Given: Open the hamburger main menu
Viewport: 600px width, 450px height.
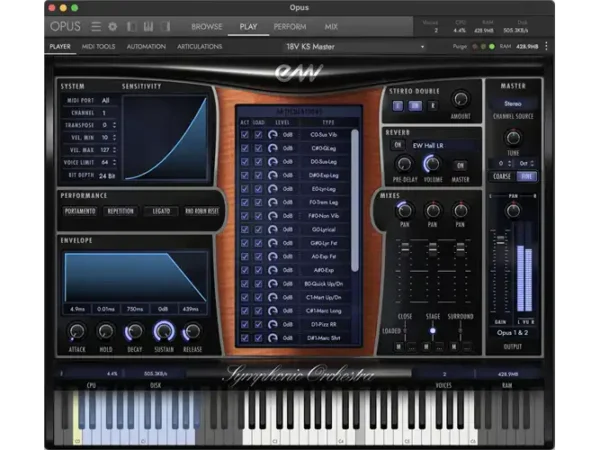Looking at the screenshot, I should point(96,26).
